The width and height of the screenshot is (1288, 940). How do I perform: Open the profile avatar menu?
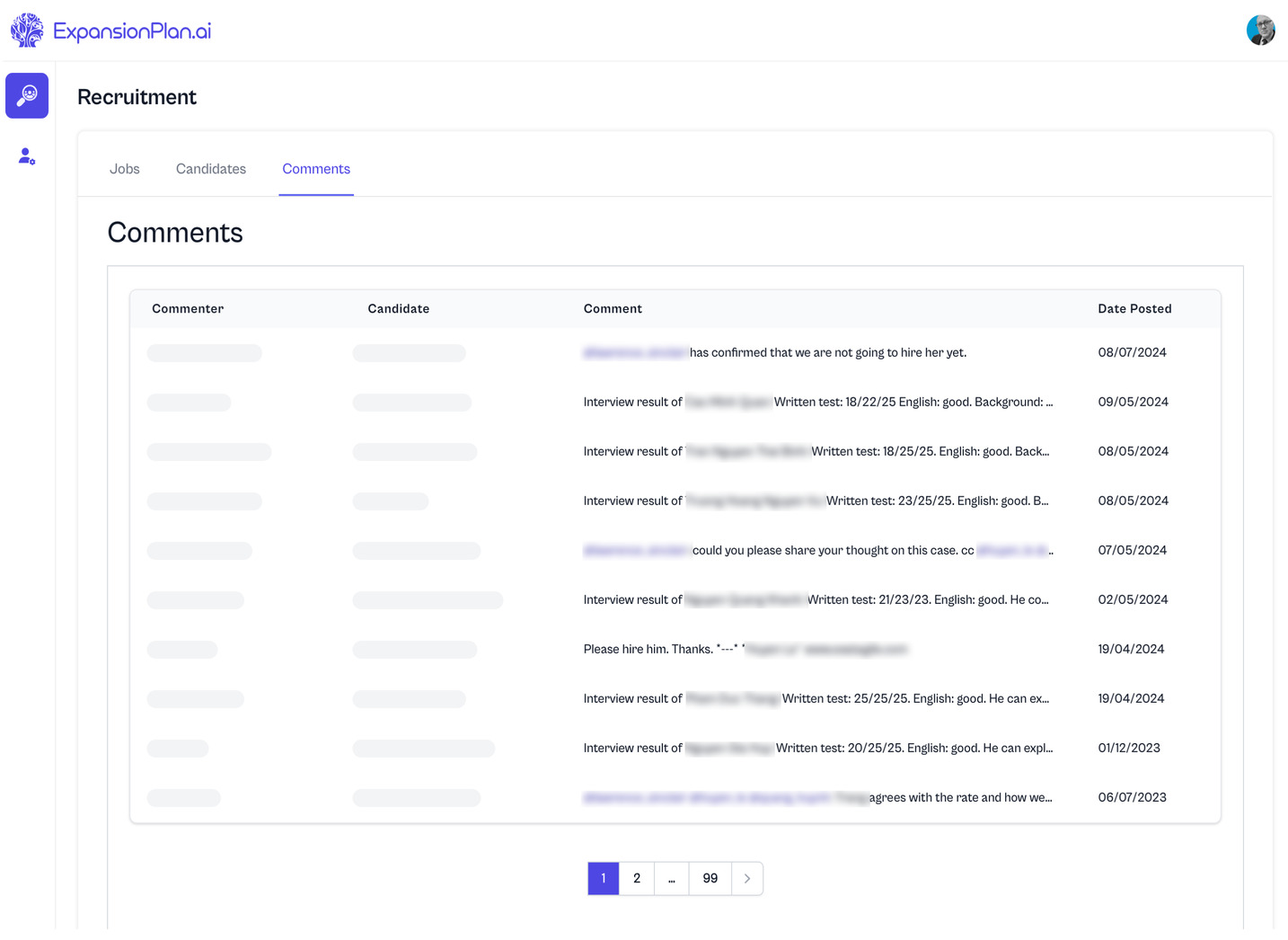[x=1260, y=31]
